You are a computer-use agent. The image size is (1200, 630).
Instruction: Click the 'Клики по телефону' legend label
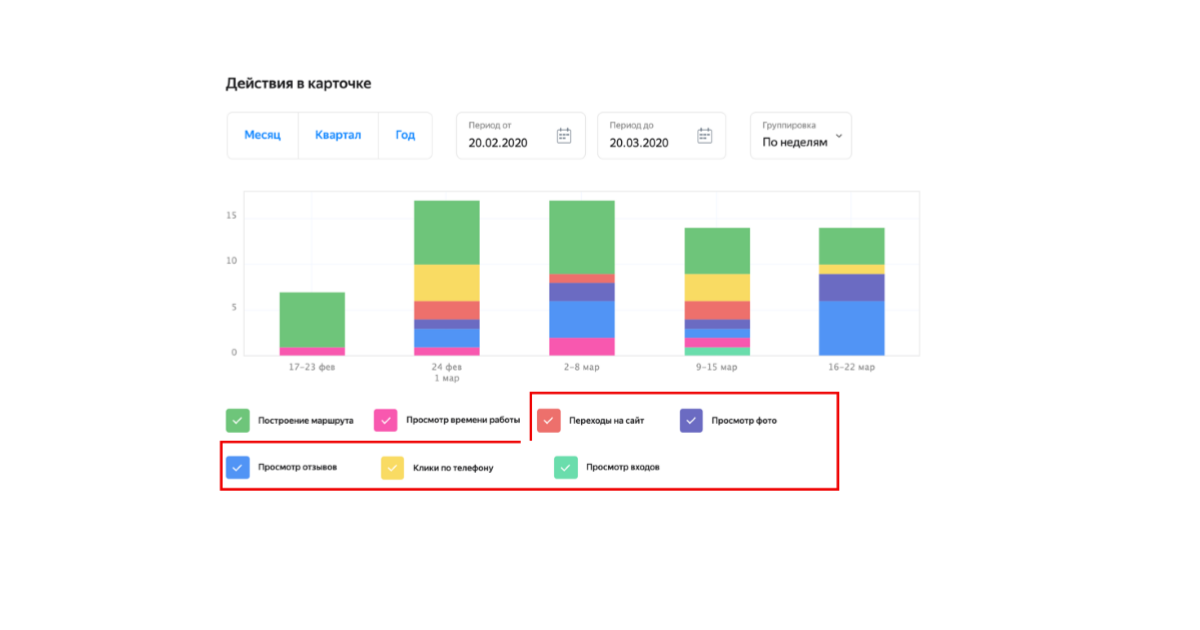click(453, 468)
